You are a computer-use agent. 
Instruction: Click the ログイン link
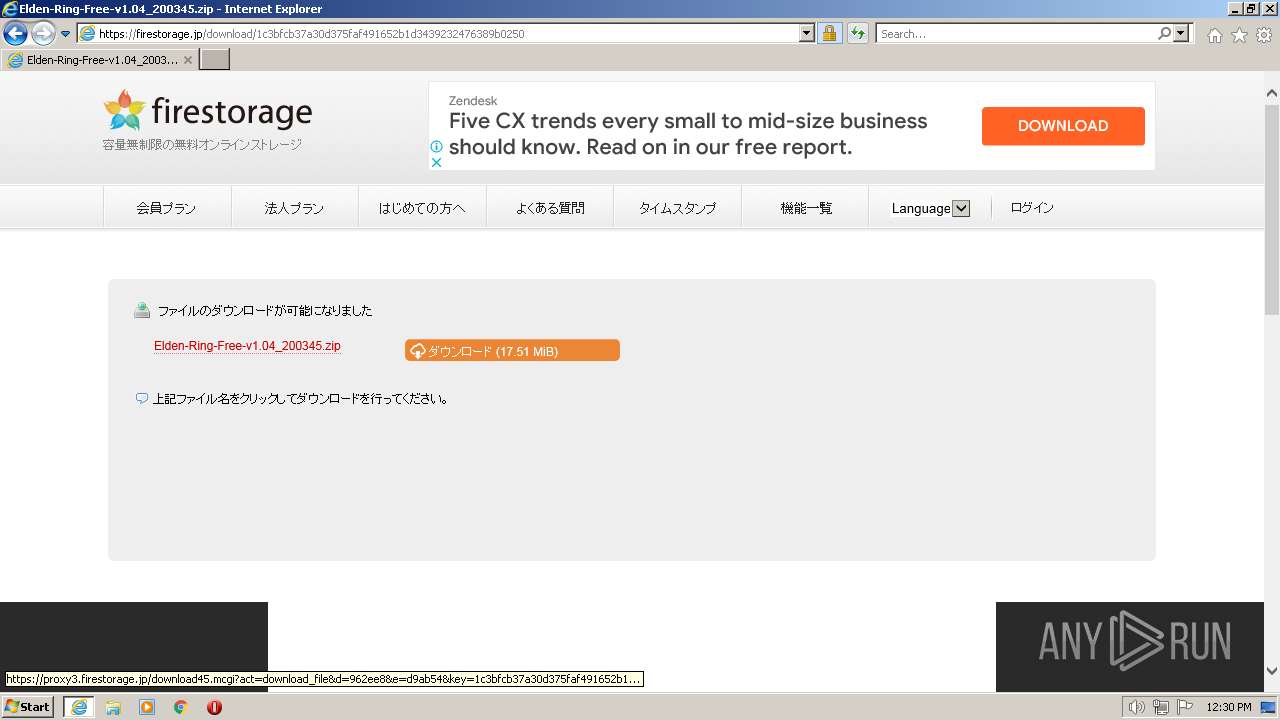pos(1032,208)
